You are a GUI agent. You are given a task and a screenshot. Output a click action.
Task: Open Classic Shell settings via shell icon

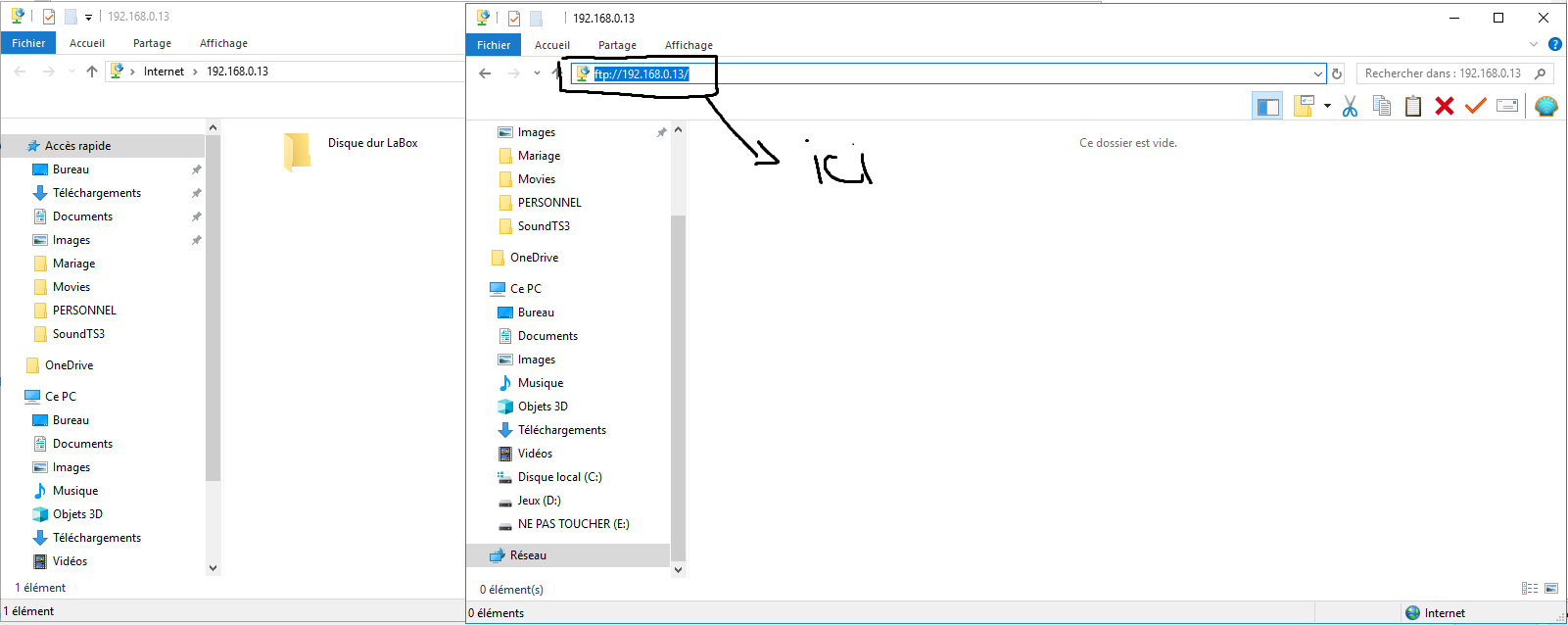[1545, 106]
